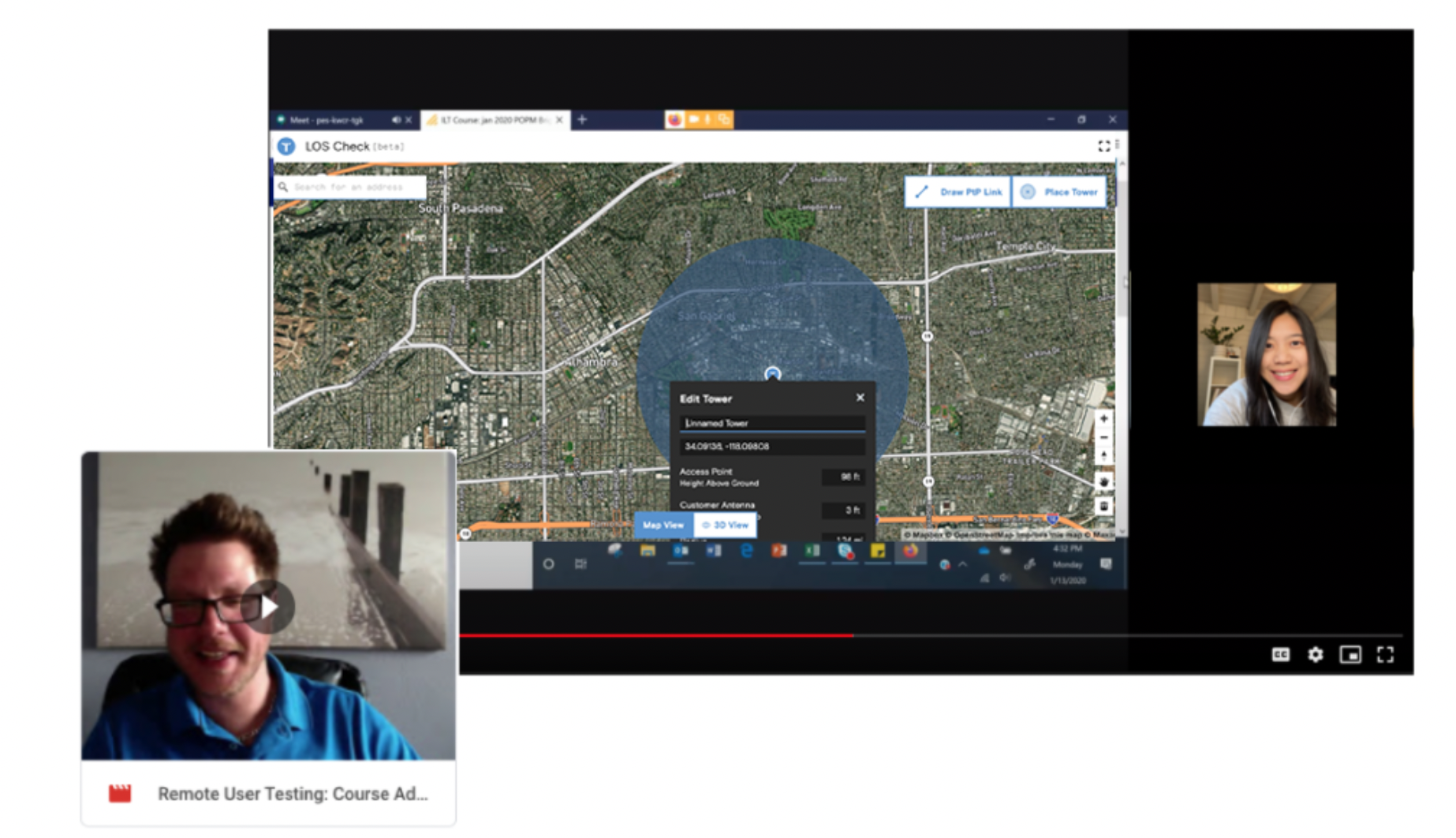Image resolution: width=1456 pixels, height=838 pixels.
Task: Play the Remote User Testing video thumbnail
Action: pos(269,606)
